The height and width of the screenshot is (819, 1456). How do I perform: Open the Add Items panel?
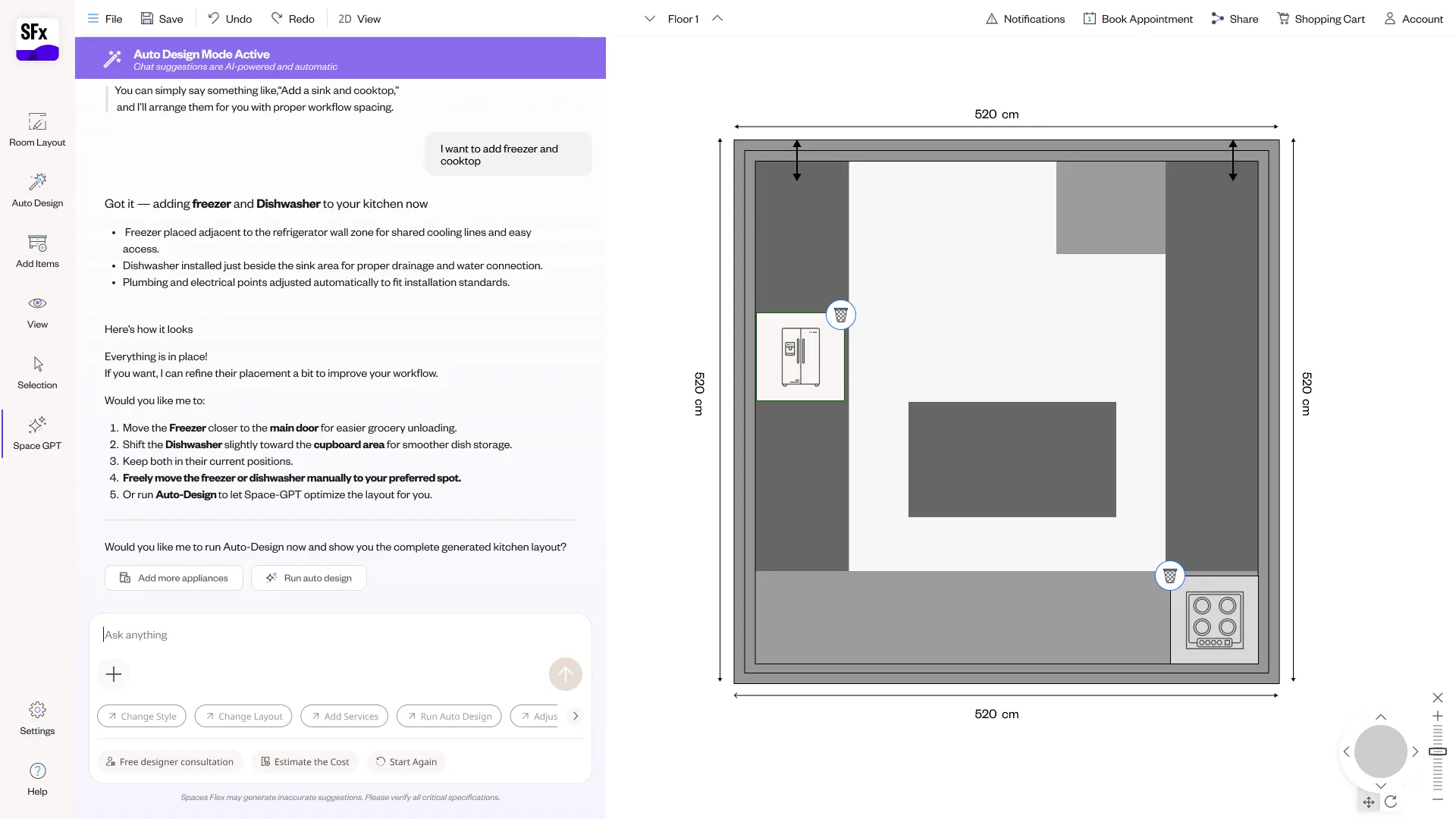coord(37,251)
